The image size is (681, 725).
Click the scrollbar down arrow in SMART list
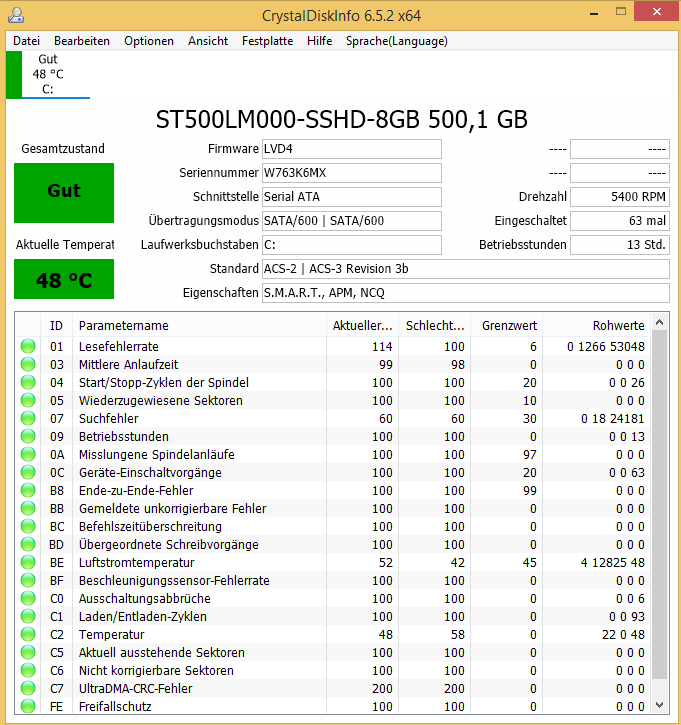[660, 705]
